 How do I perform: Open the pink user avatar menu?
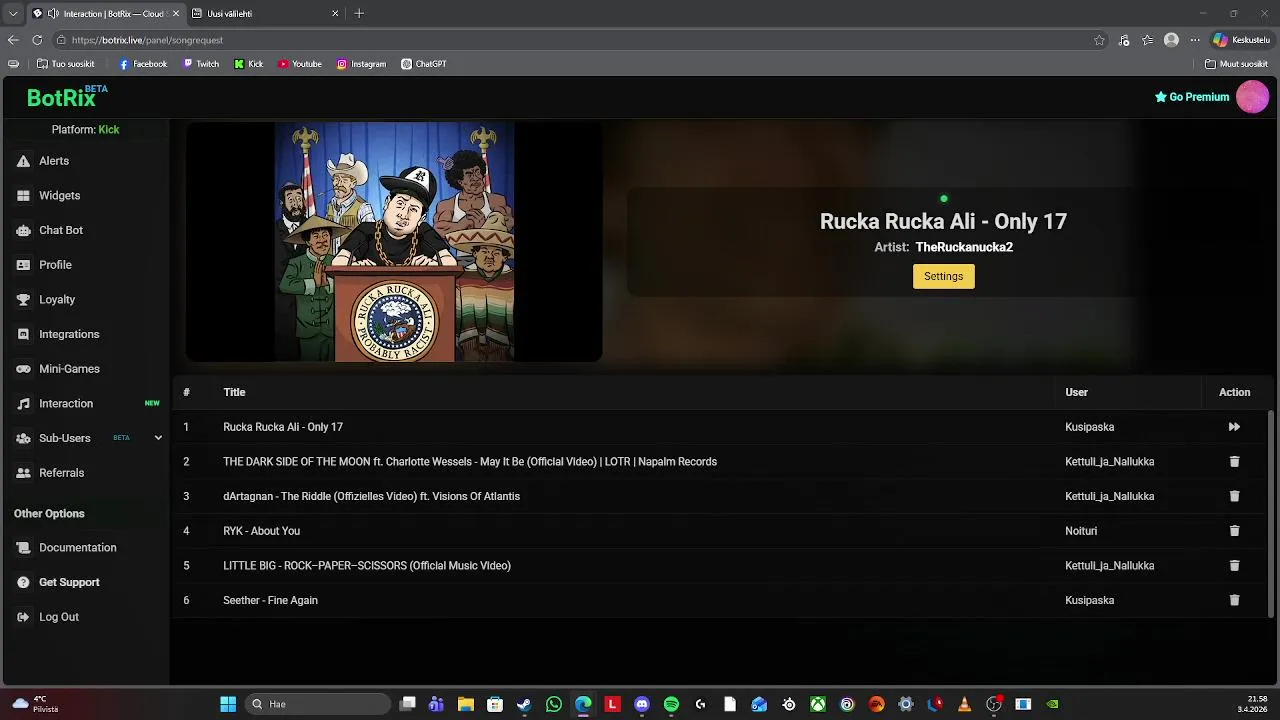[1252, 97]
